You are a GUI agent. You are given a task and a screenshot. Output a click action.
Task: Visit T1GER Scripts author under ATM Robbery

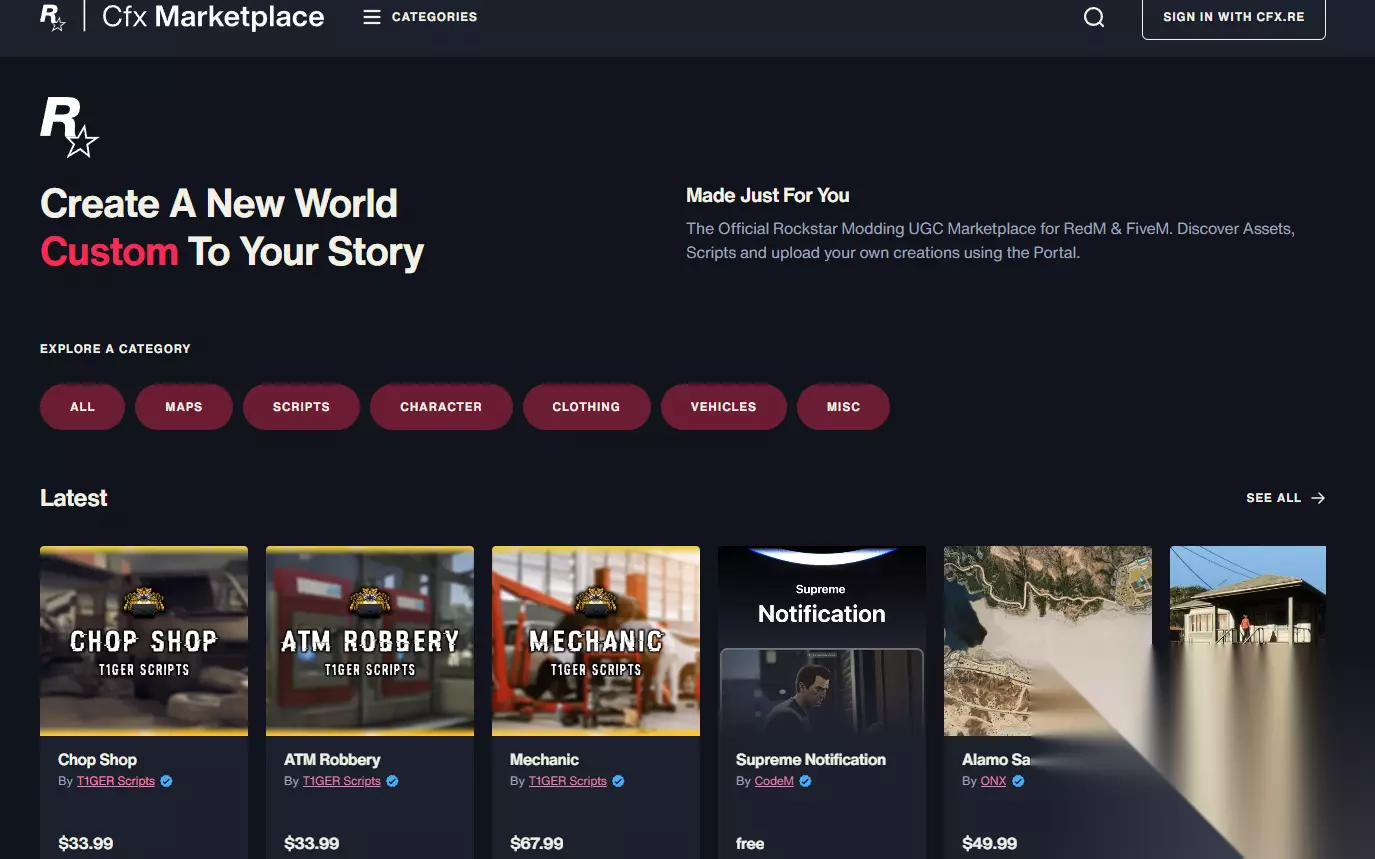tap(342, 781)
